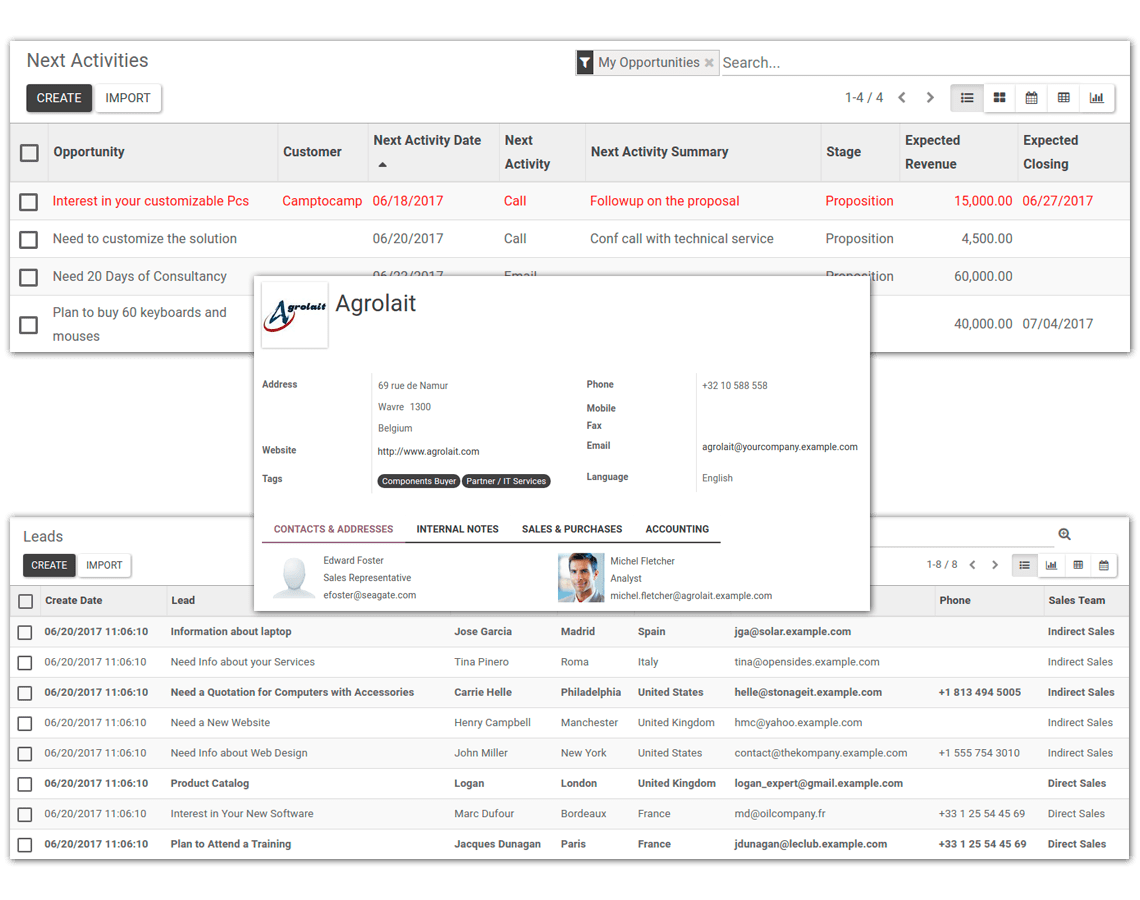Switch Next Activities to Pivot view
The height and width of the screenshot is (900, 1140).
click(x=1064, y=97)
